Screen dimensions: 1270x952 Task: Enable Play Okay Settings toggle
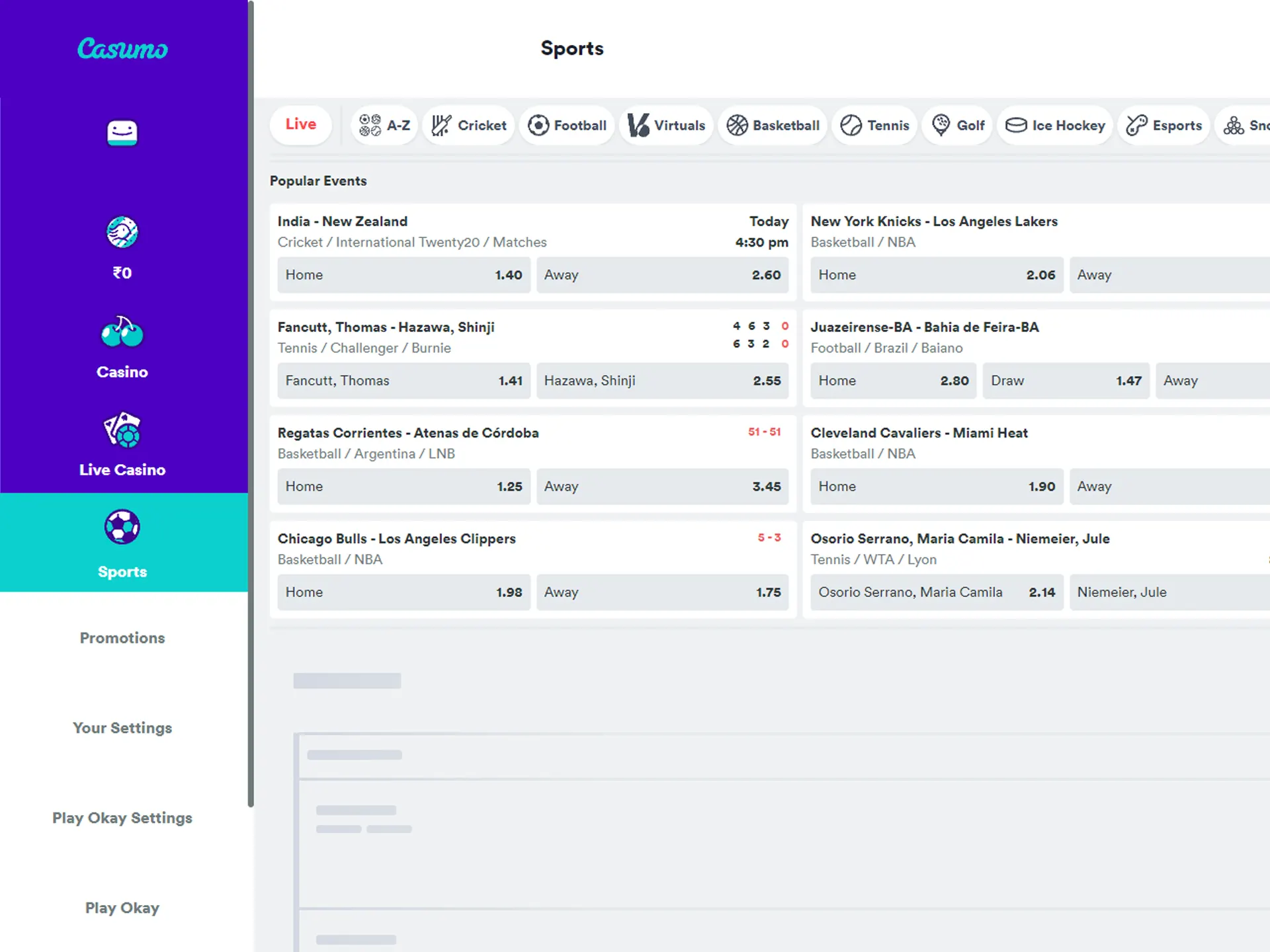pos(122,817)
